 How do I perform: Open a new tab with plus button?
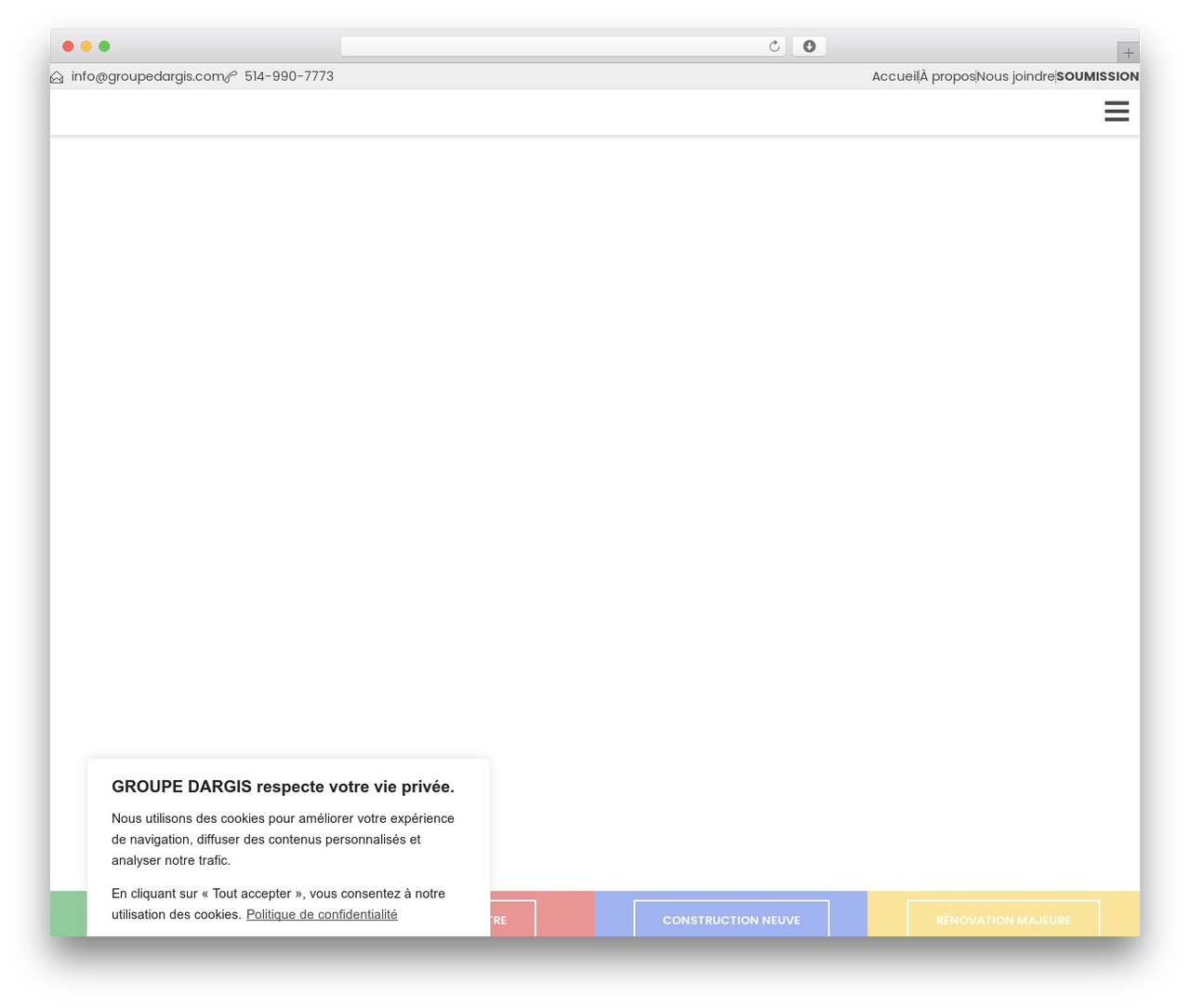1128,53
